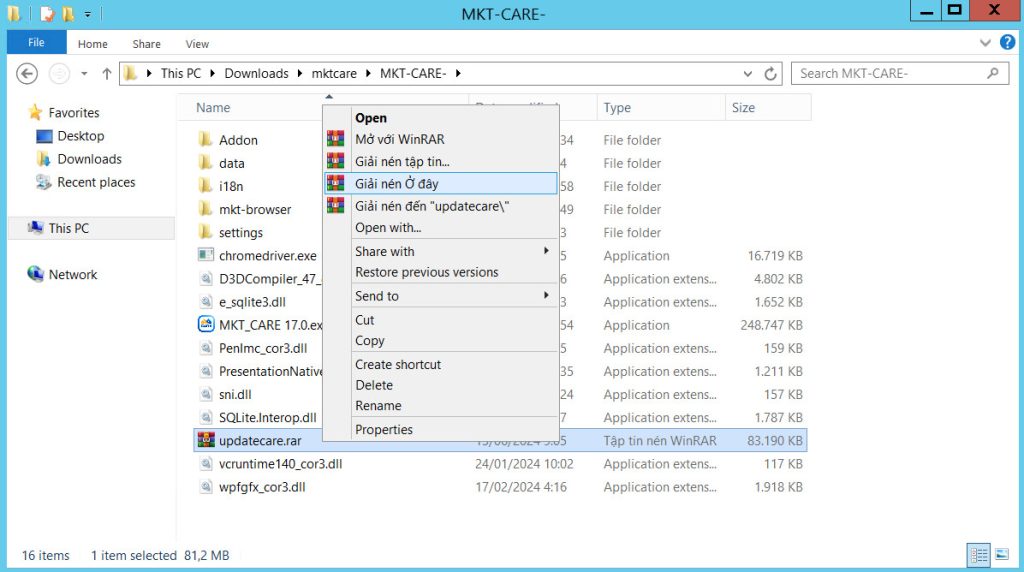Screen dimensions: 1024x572
Task: Select the D3DCompiler_47 file name
Action: click(x=270, y=279)
